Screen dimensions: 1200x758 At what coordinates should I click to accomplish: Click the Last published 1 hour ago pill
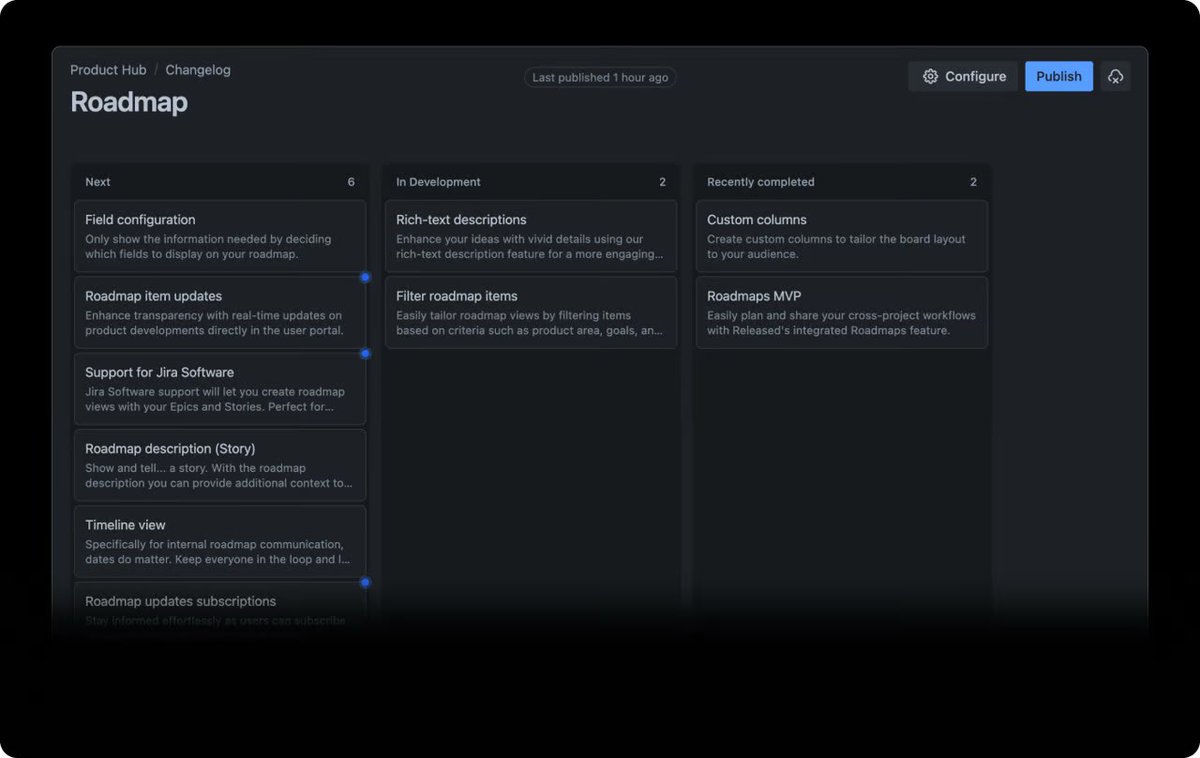(599, 77)
